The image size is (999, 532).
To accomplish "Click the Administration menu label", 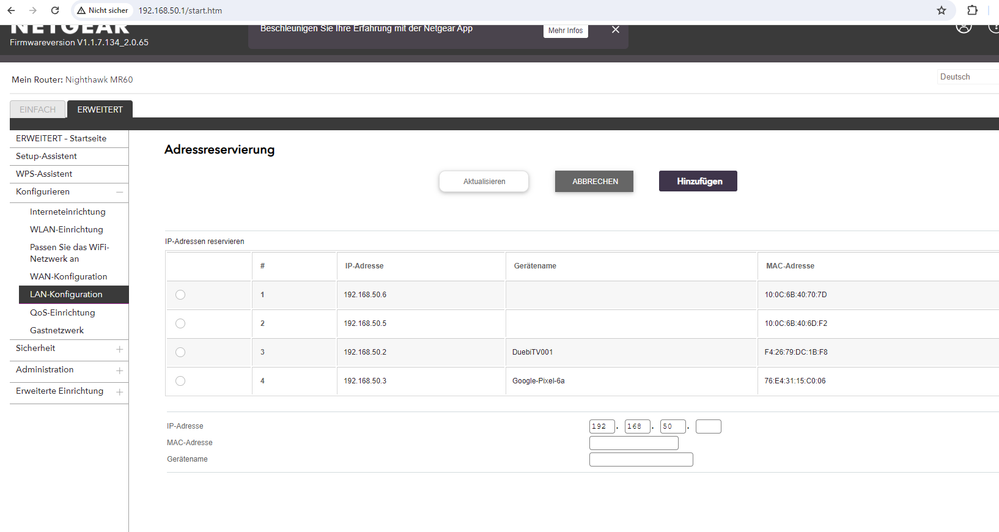I will click(45, 370).
